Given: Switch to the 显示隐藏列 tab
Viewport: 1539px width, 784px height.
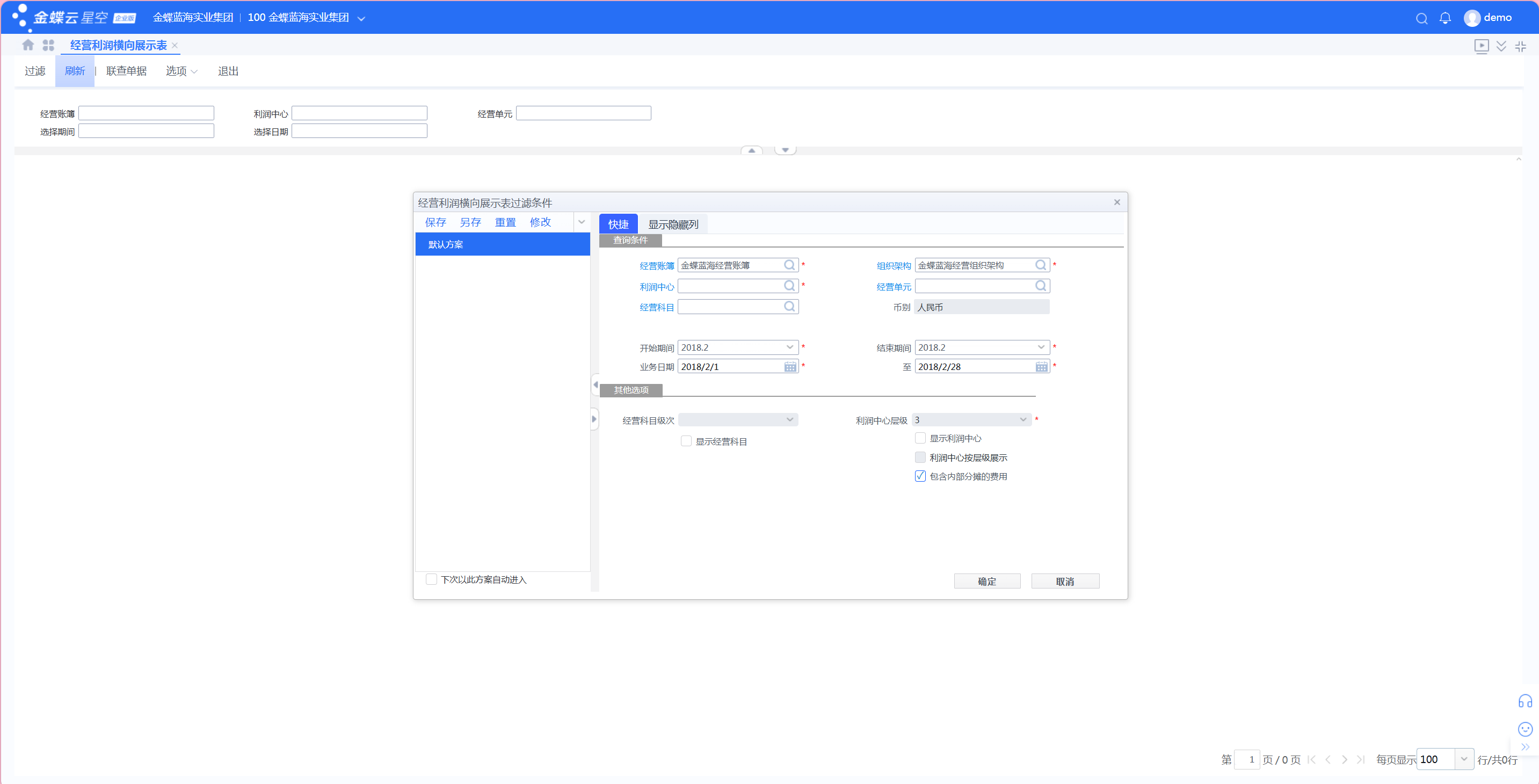Looking at the screenshot, I should pyautogui.click(x=673, y=224).
